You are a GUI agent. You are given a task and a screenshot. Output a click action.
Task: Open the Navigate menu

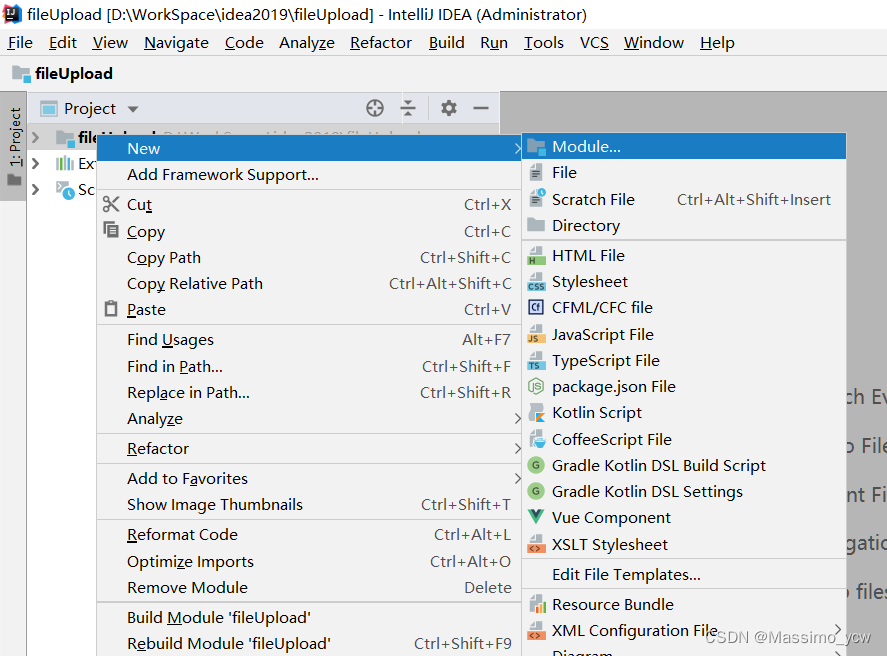176,43
